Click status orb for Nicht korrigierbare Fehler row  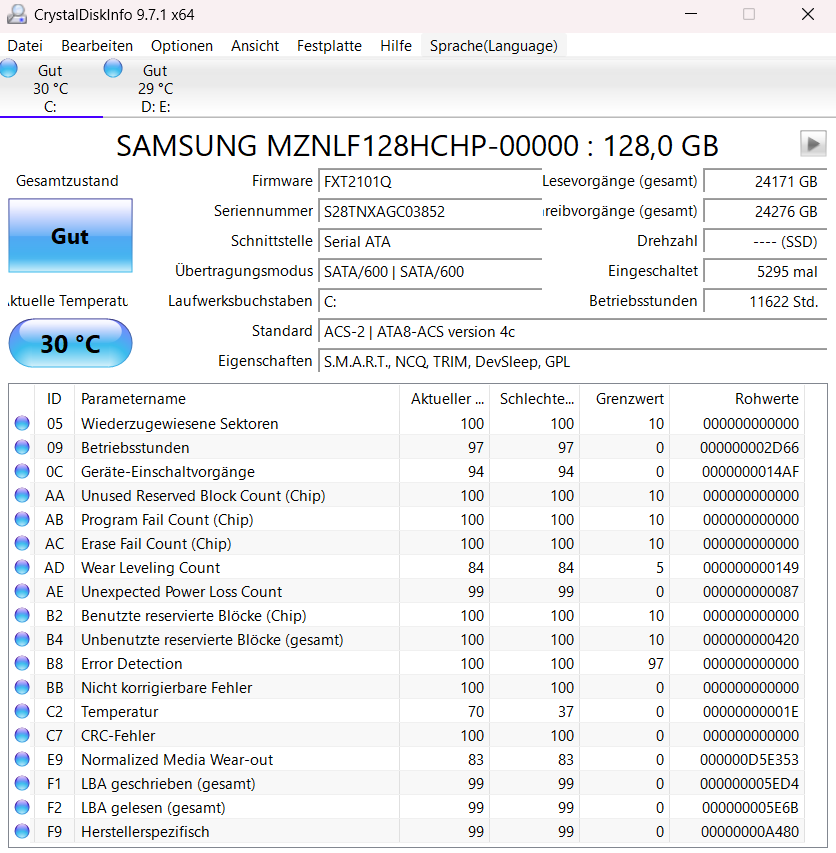[x=22, y=687]
